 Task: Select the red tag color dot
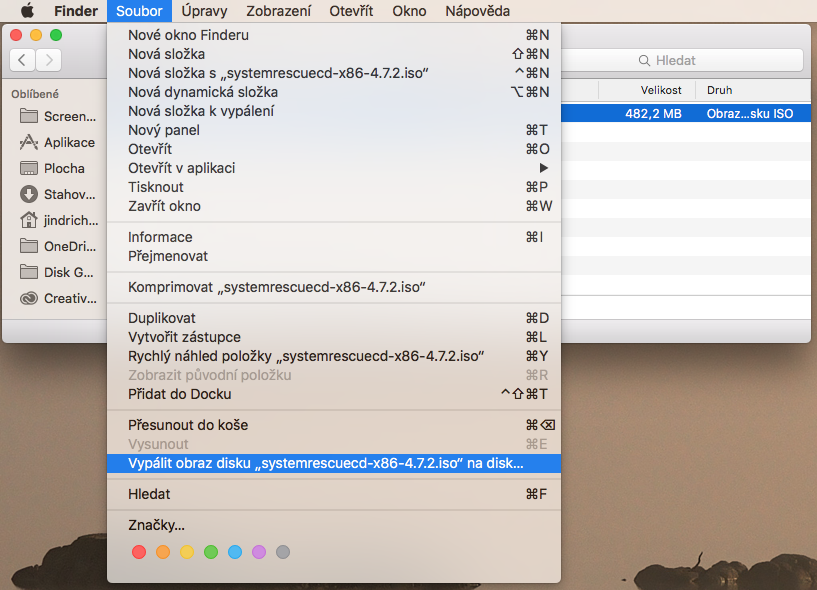(x=139, y=552)
